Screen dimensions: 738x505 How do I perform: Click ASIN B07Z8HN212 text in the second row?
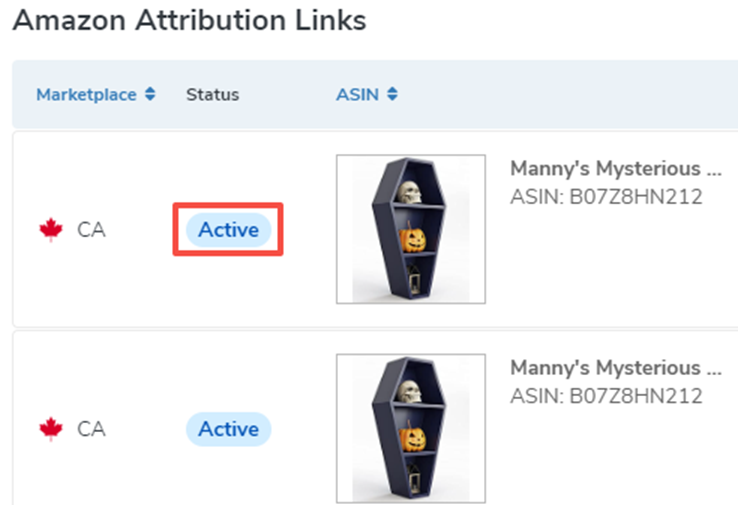coord(606,397)
